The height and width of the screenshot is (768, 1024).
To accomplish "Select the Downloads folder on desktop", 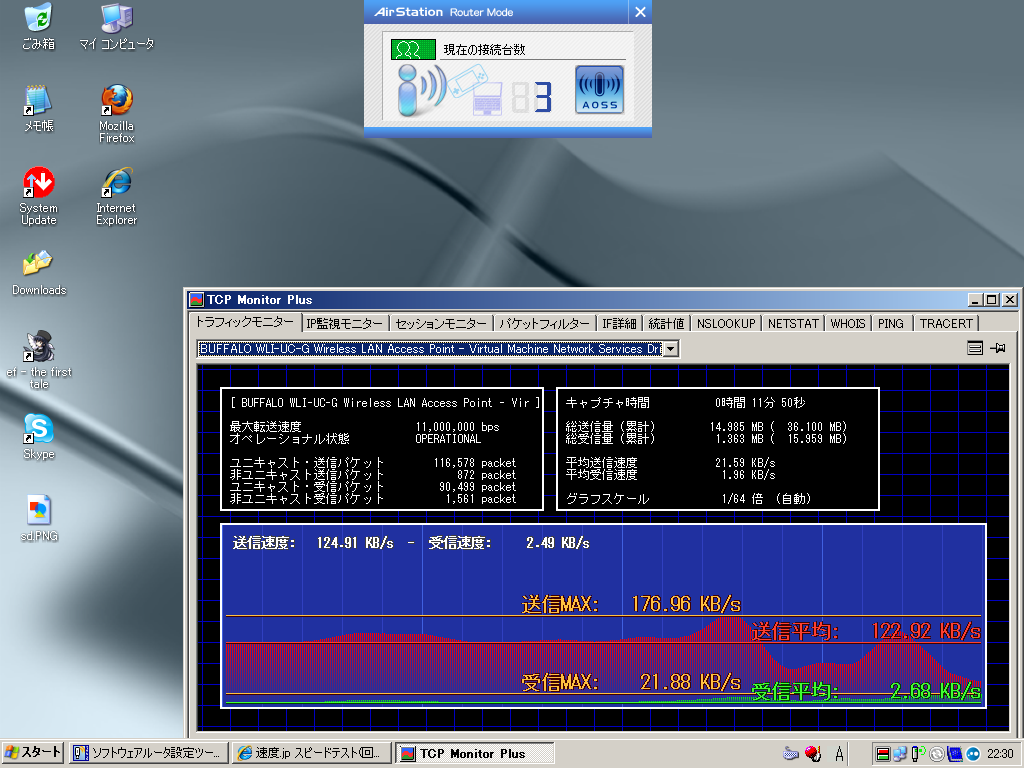I will click(x=39, y=273).
